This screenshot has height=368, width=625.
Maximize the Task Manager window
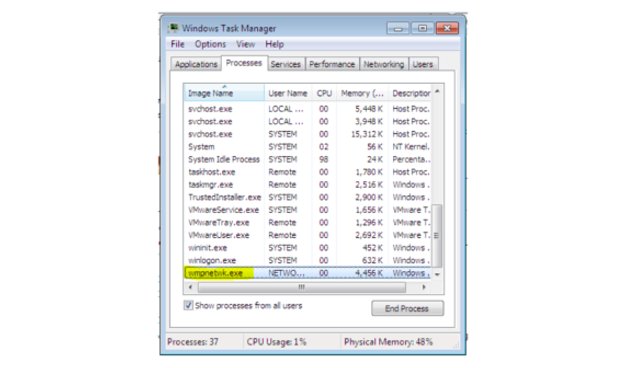coord(422,28)
